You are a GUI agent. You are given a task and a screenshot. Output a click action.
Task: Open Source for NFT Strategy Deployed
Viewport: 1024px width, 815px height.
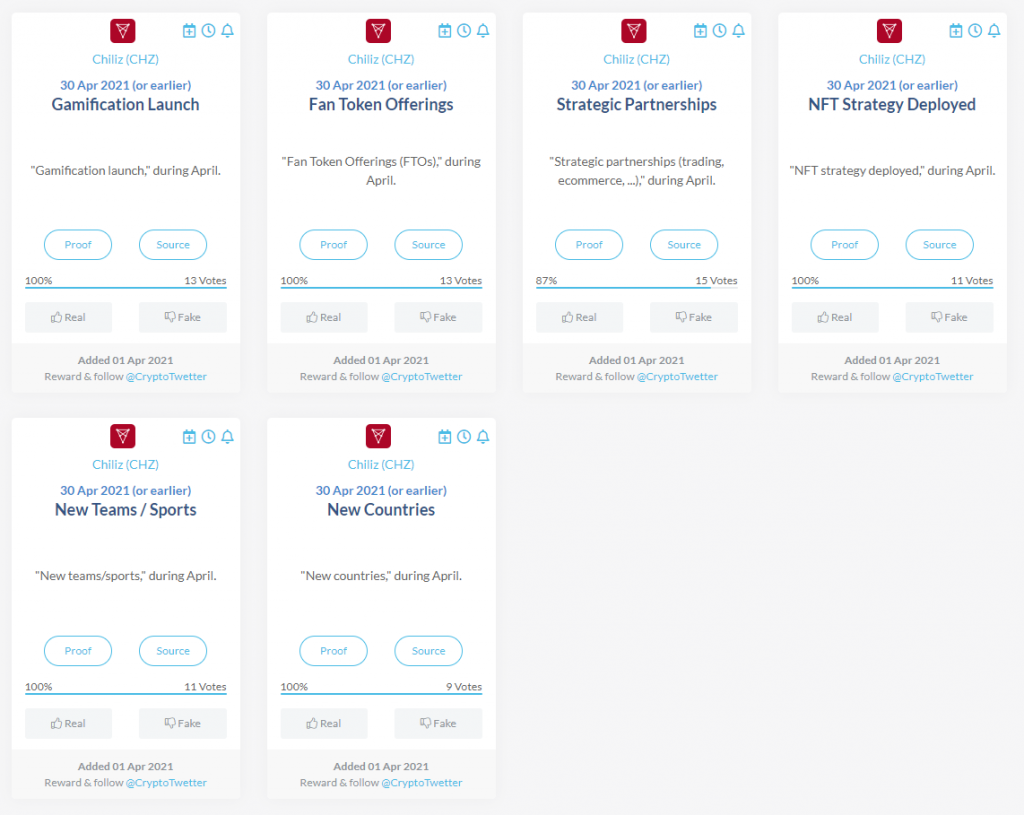point(939,245)
